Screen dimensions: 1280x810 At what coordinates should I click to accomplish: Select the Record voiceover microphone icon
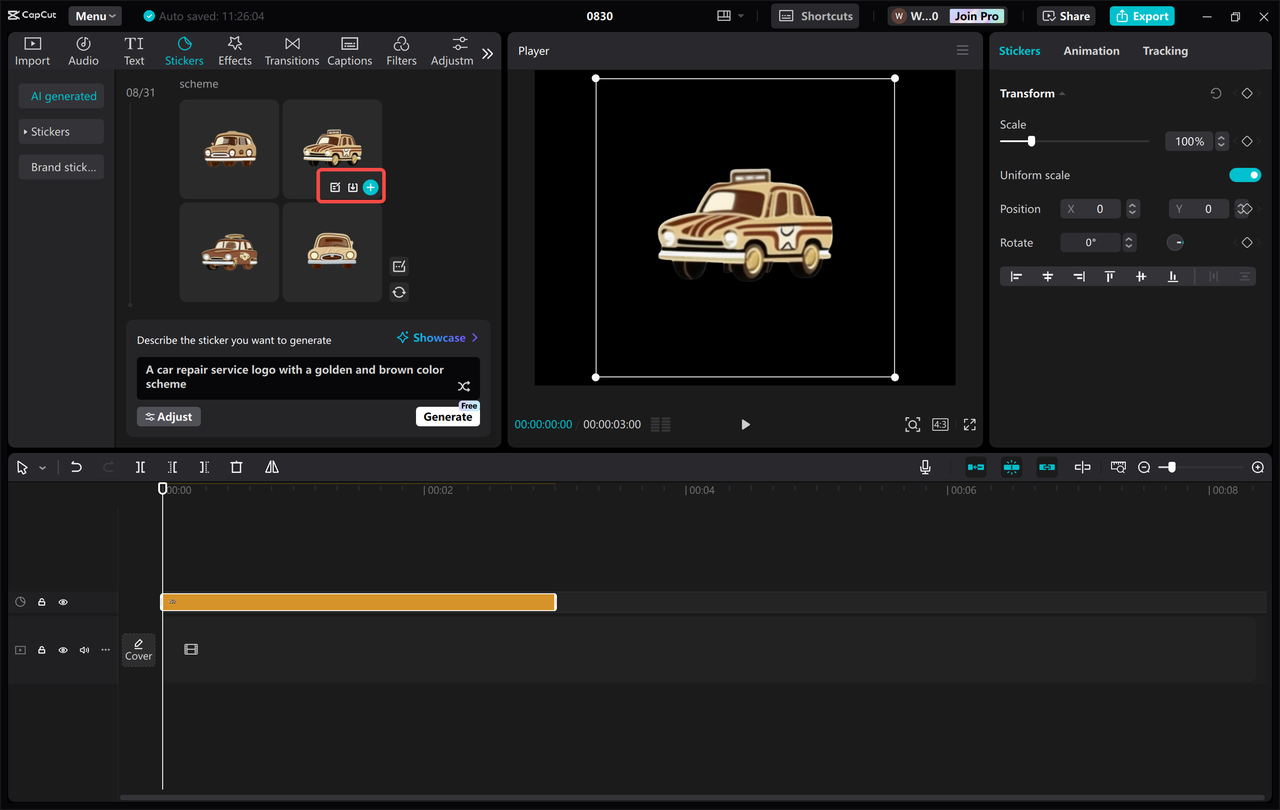(925, 466)
